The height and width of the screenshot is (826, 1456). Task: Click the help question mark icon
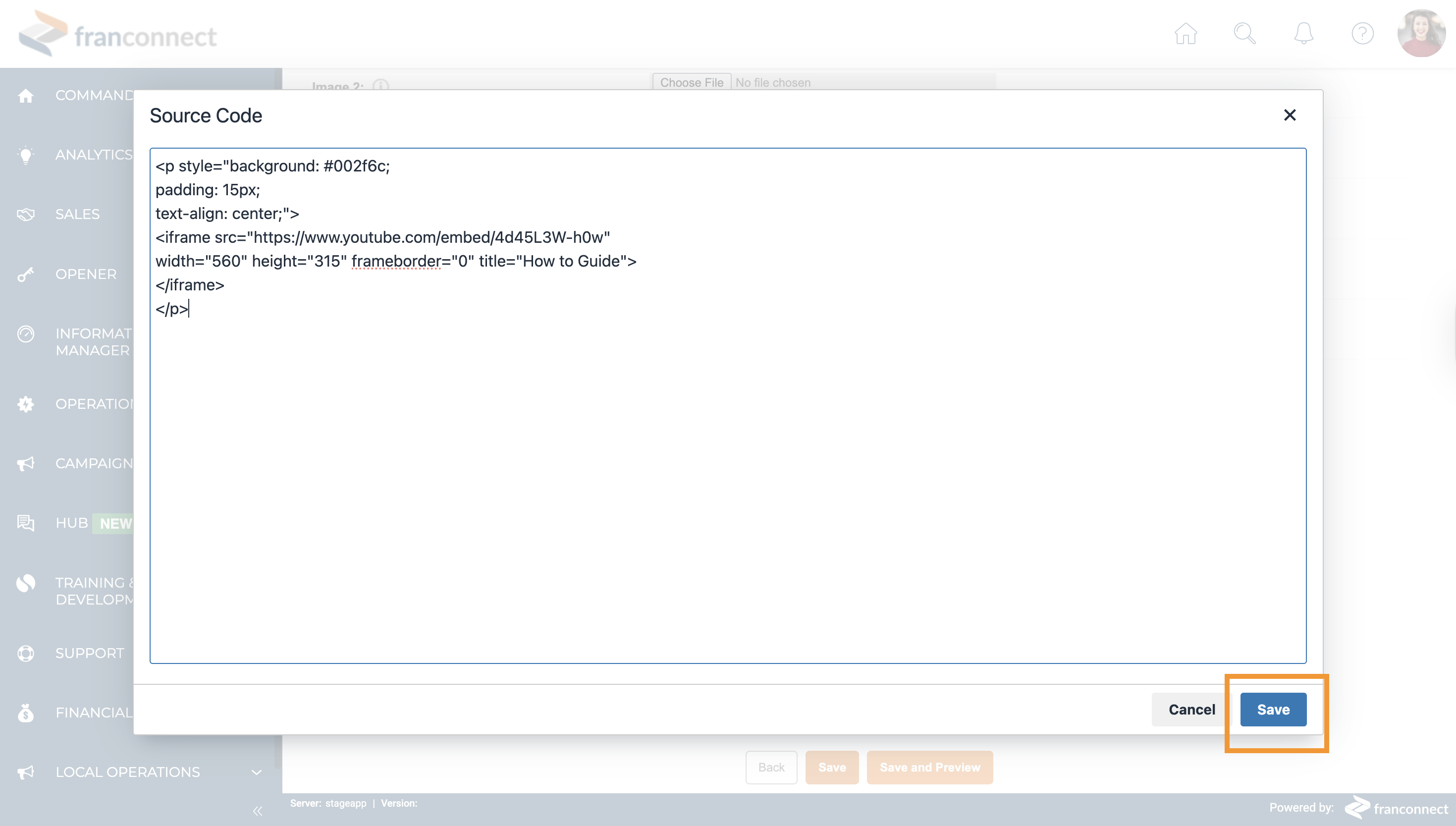[1362, 34]
